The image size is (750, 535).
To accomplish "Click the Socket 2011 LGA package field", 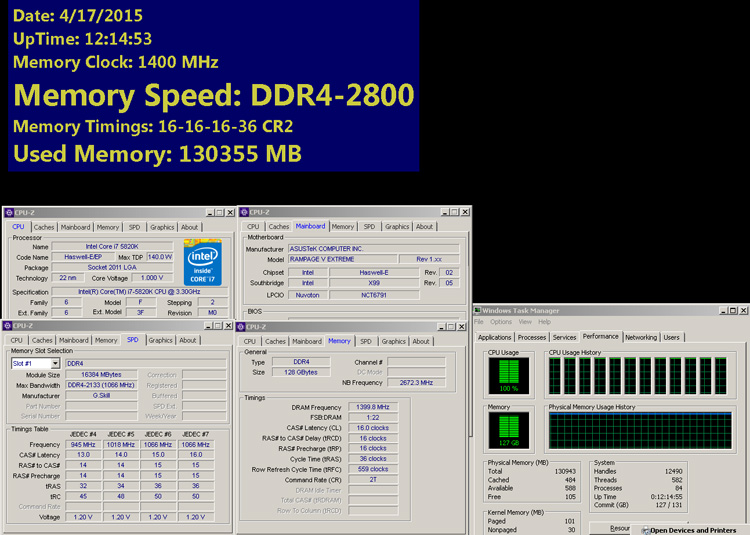I will click(x=112, y=268).
